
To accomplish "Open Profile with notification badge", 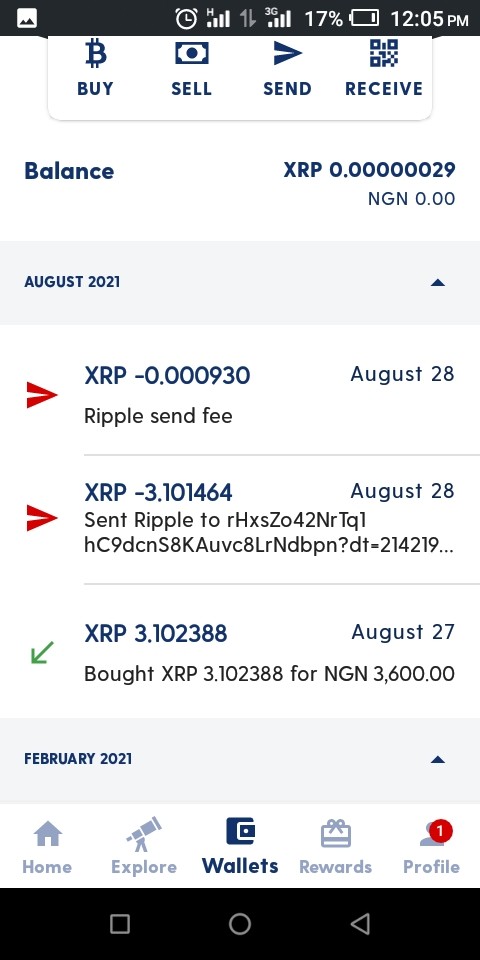I will 432,847.
